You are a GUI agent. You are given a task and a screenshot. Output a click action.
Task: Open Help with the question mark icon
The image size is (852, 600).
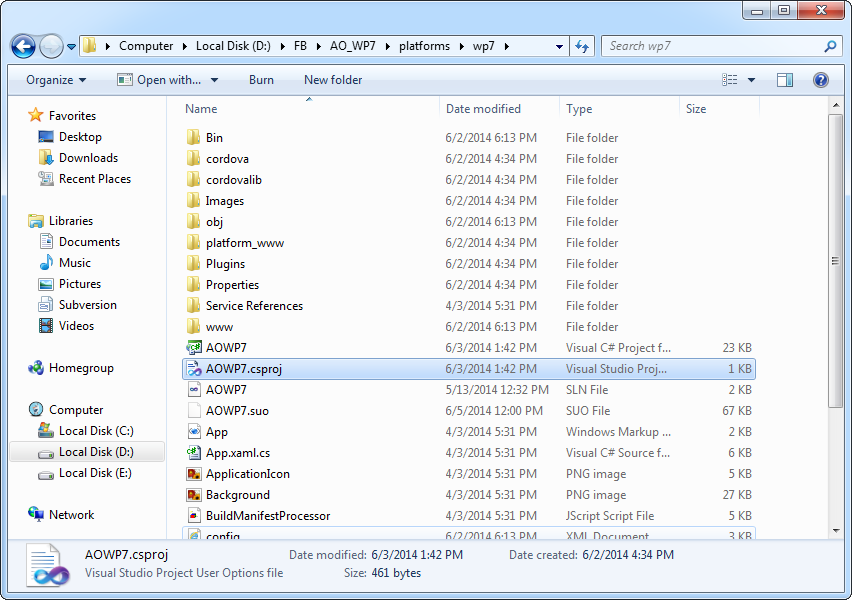(820, 80)
